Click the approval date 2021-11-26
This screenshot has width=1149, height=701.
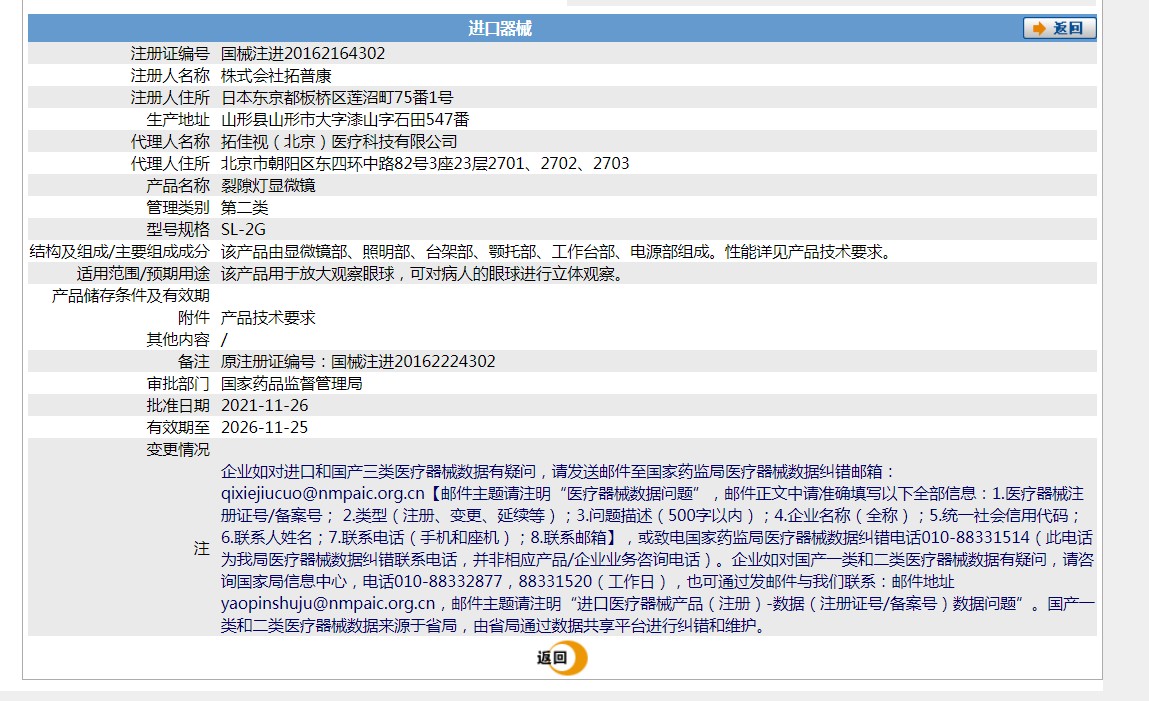(x=264, y=406)
